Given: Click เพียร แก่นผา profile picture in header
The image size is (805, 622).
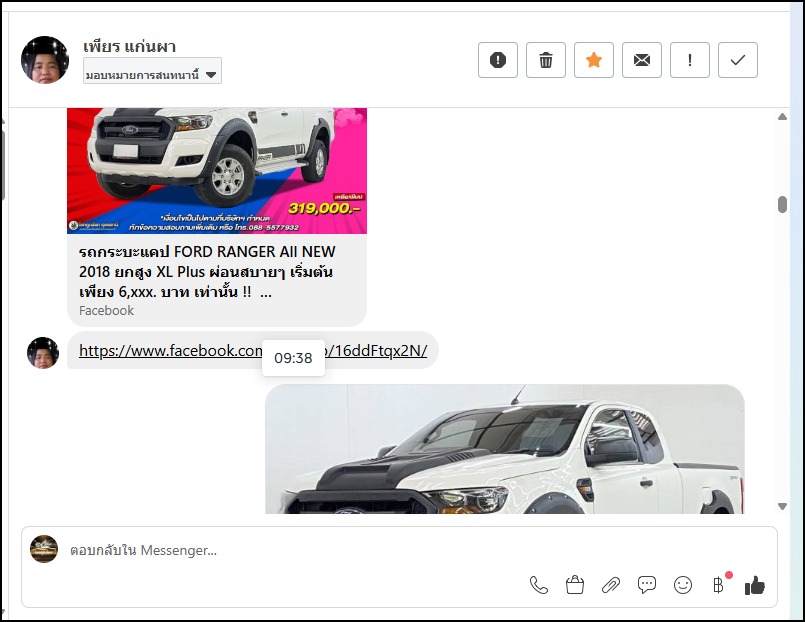Looking at the screenshot, I should 45,60.
